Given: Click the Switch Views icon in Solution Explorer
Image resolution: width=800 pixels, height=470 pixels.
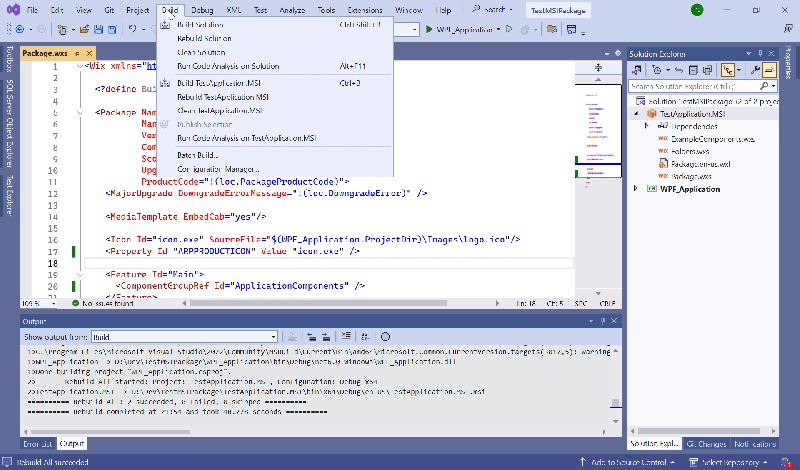Looking at the screenshot, I should click(637, 70).
